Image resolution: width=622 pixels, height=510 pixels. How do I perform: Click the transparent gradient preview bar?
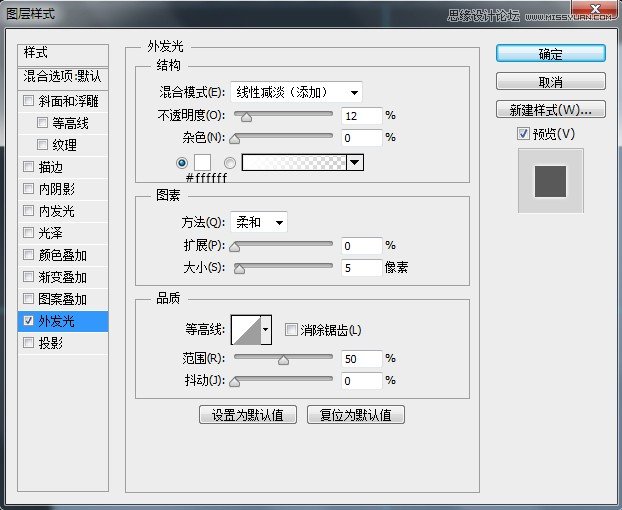(294, 163)
